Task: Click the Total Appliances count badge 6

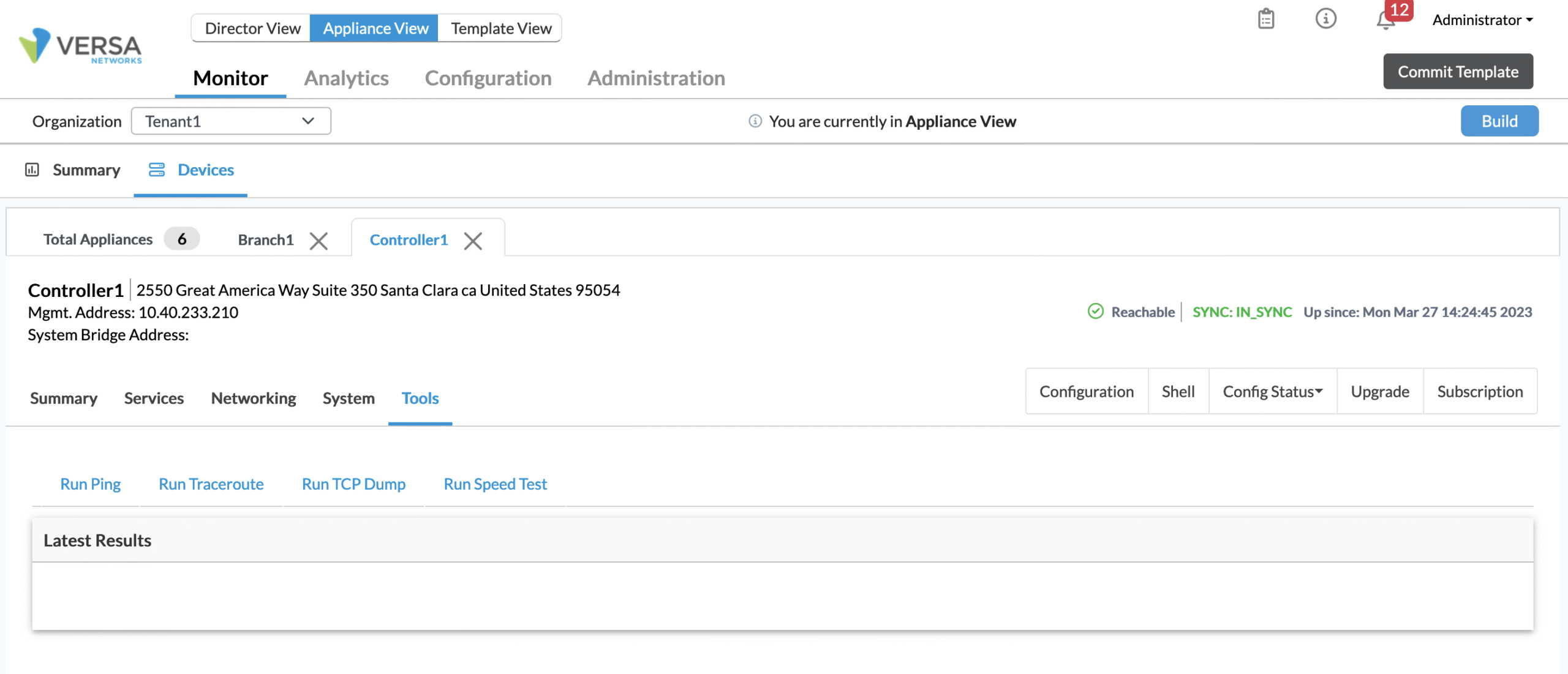Action: coord(182,239)
